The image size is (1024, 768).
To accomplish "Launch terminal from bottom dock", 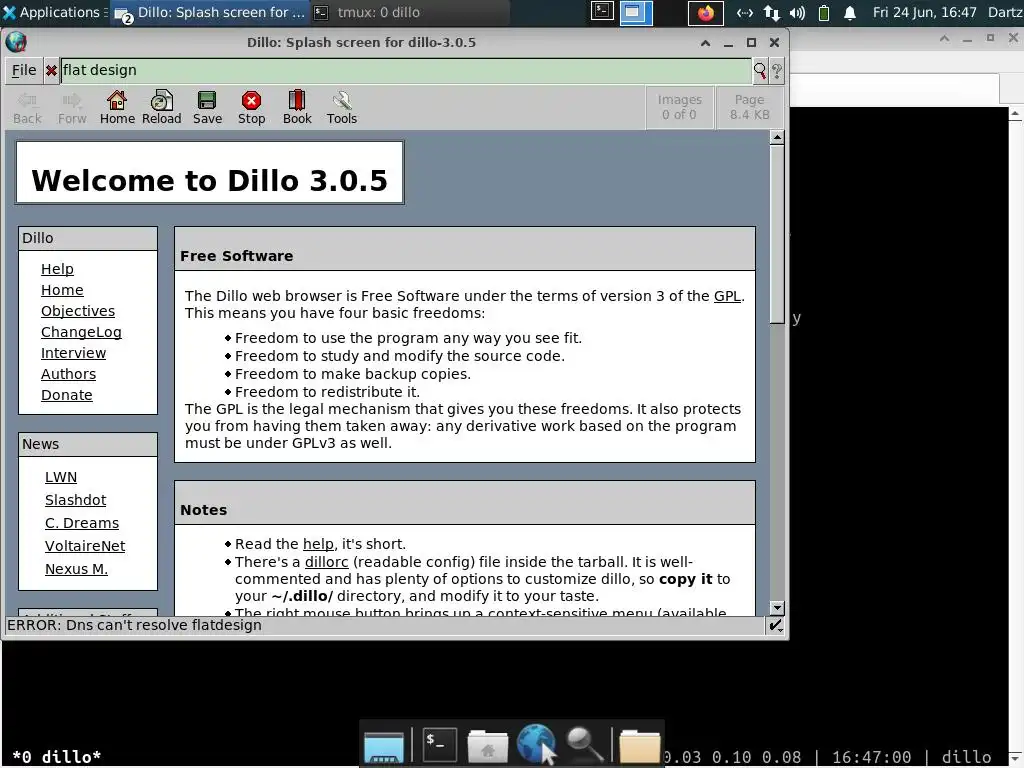I will pyautogui.click(x=440, y=744).
